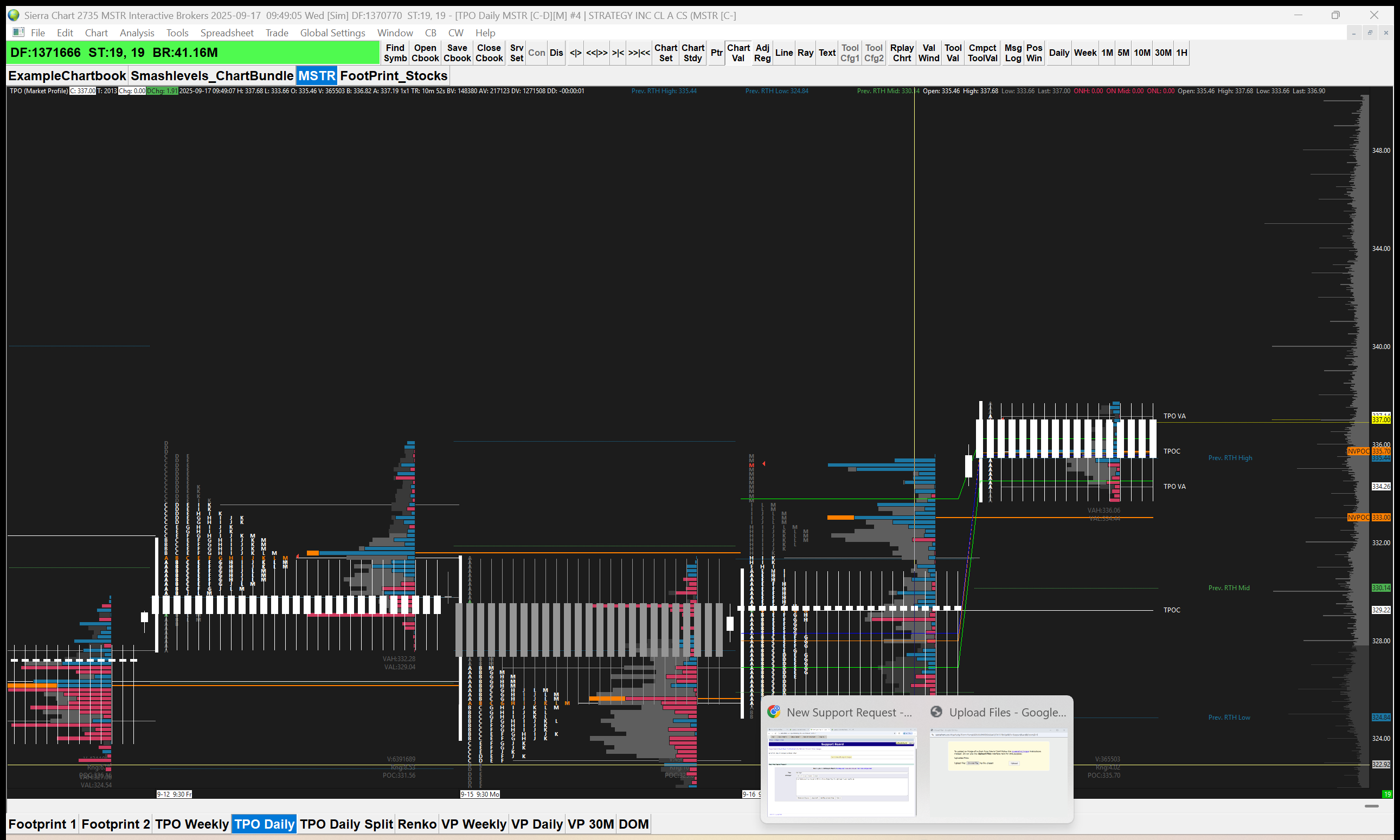Click the >|< compress bar spacing icon
The width and height of the screenshot is (1400, 840).
coord(618,53)
